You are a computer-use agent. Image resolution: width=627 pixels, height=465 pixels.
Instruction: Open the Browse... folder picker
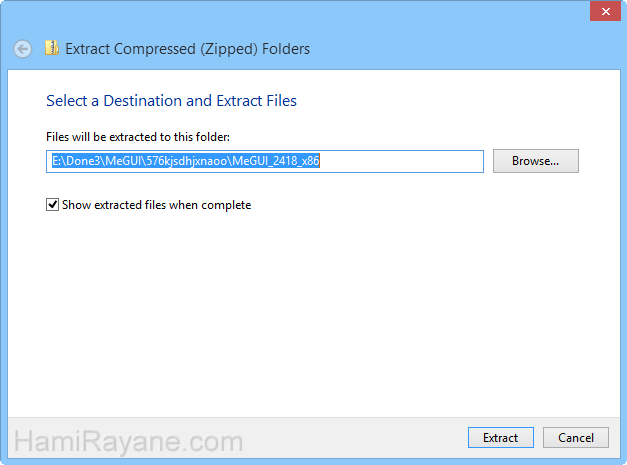pyautogui.click(x=535, y=161)
